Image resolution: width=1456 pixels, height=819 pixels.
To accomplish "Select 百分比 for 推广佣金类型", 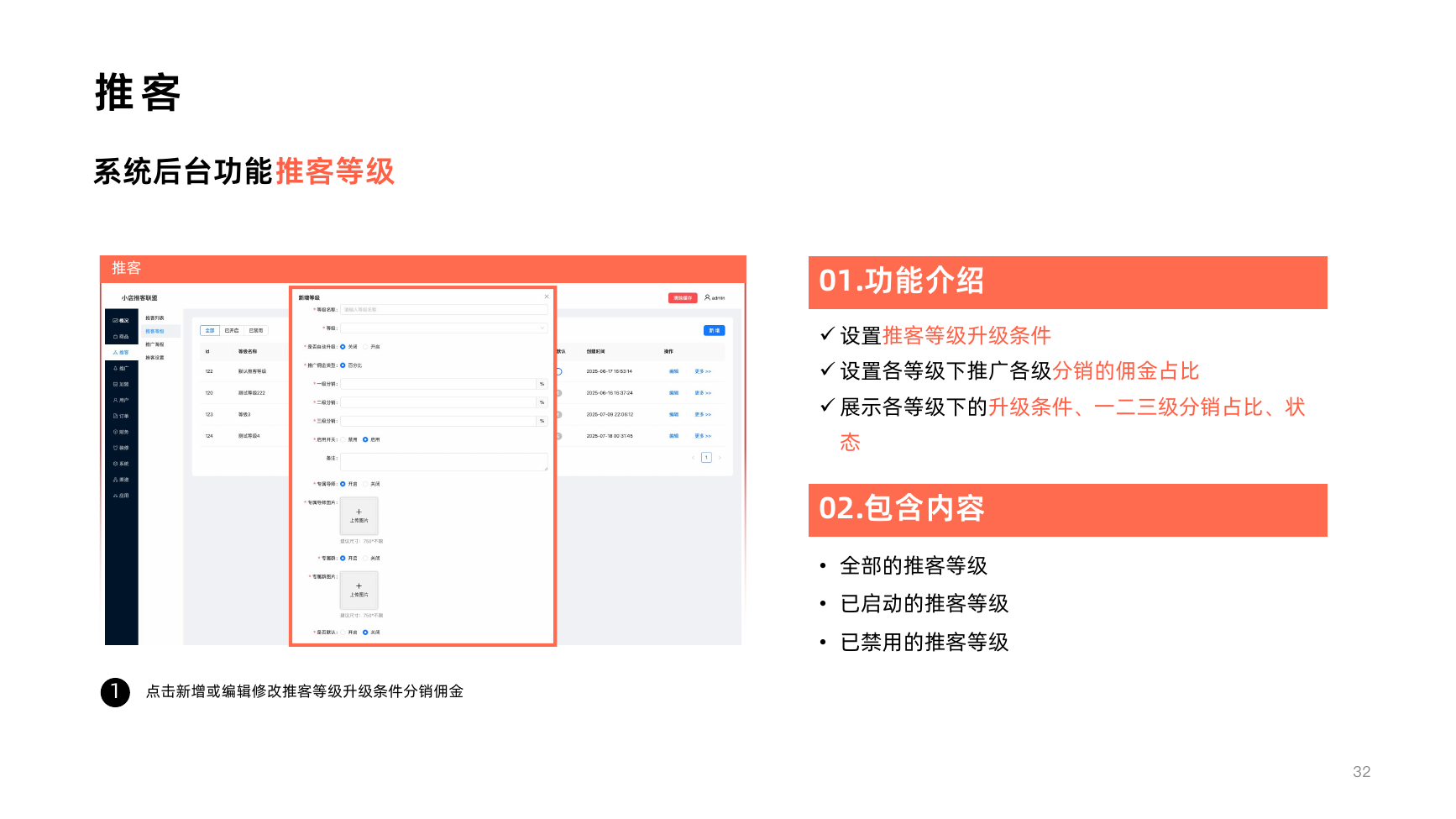I will (x=351, y=365).
